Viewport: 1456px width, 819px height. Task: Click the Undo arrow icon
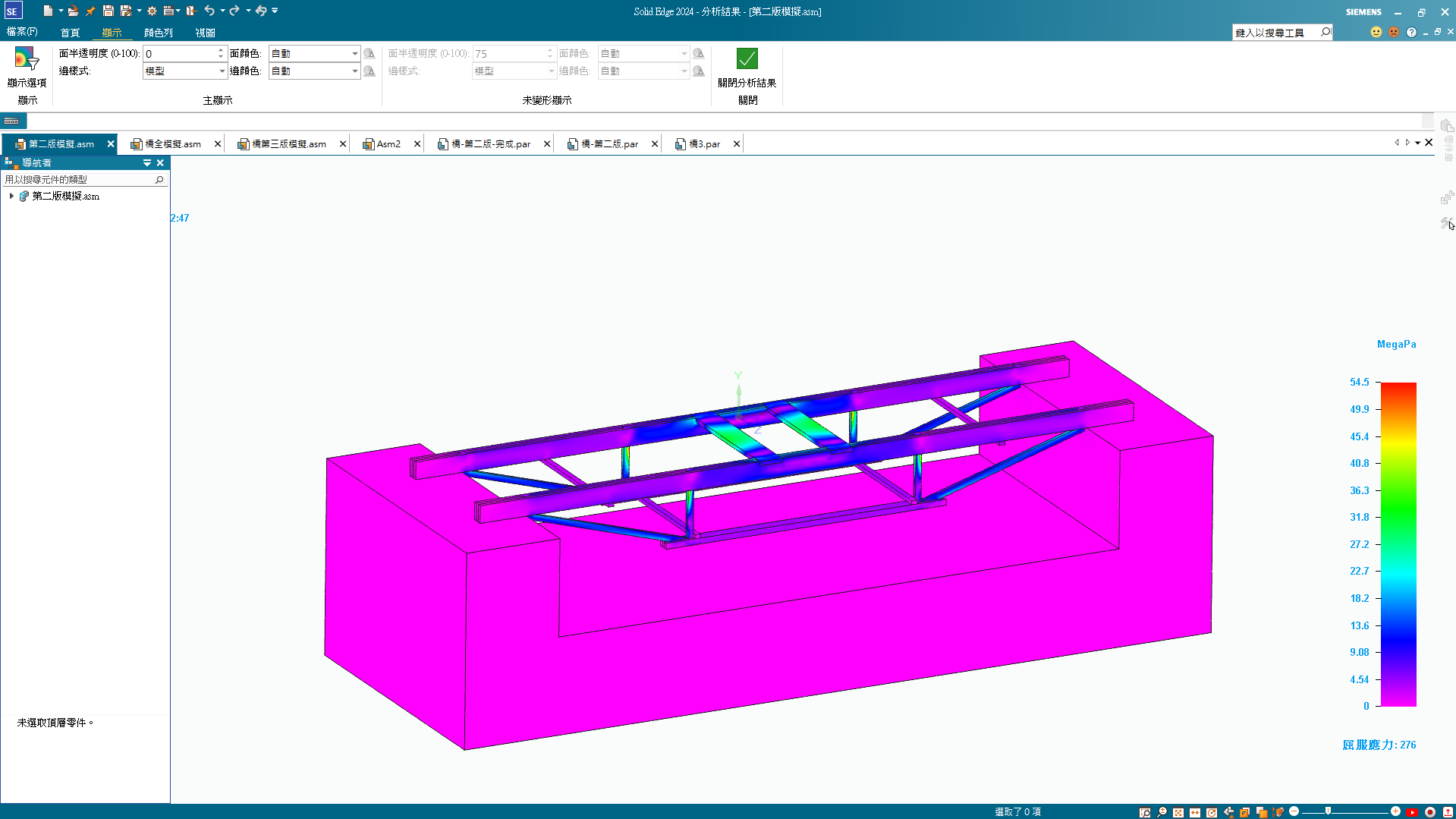pos(209,11)
